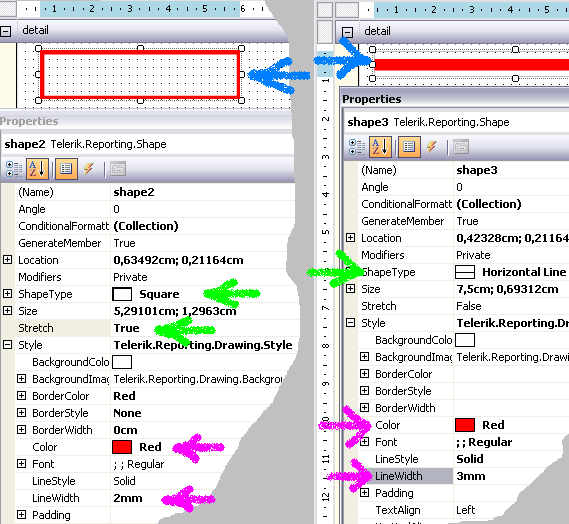Image resolution: width=569 pixels, height=524 pixels.
Task: Collapse Style property of shape3
Action: click(x=350, y=322)
